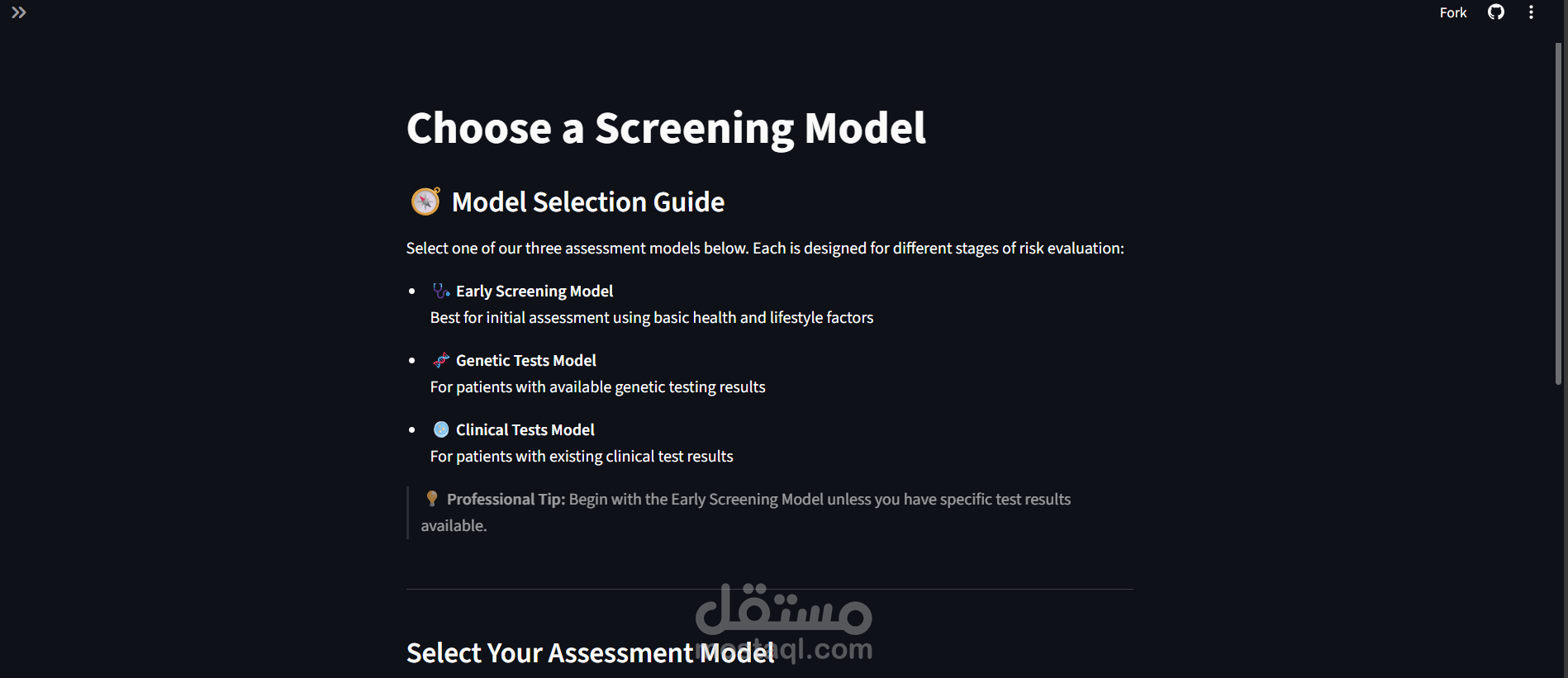Image resolution: width=1568 pixels, height=678 pixels.
Task: Open the GitHub repository icon
Action: (x=1496, y=12)
